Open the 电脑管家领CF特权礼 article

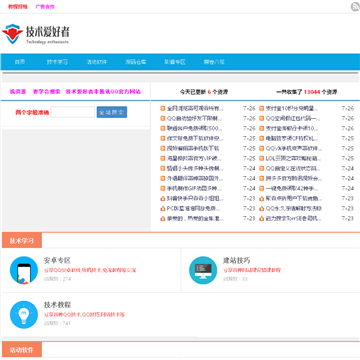point(292,138)
